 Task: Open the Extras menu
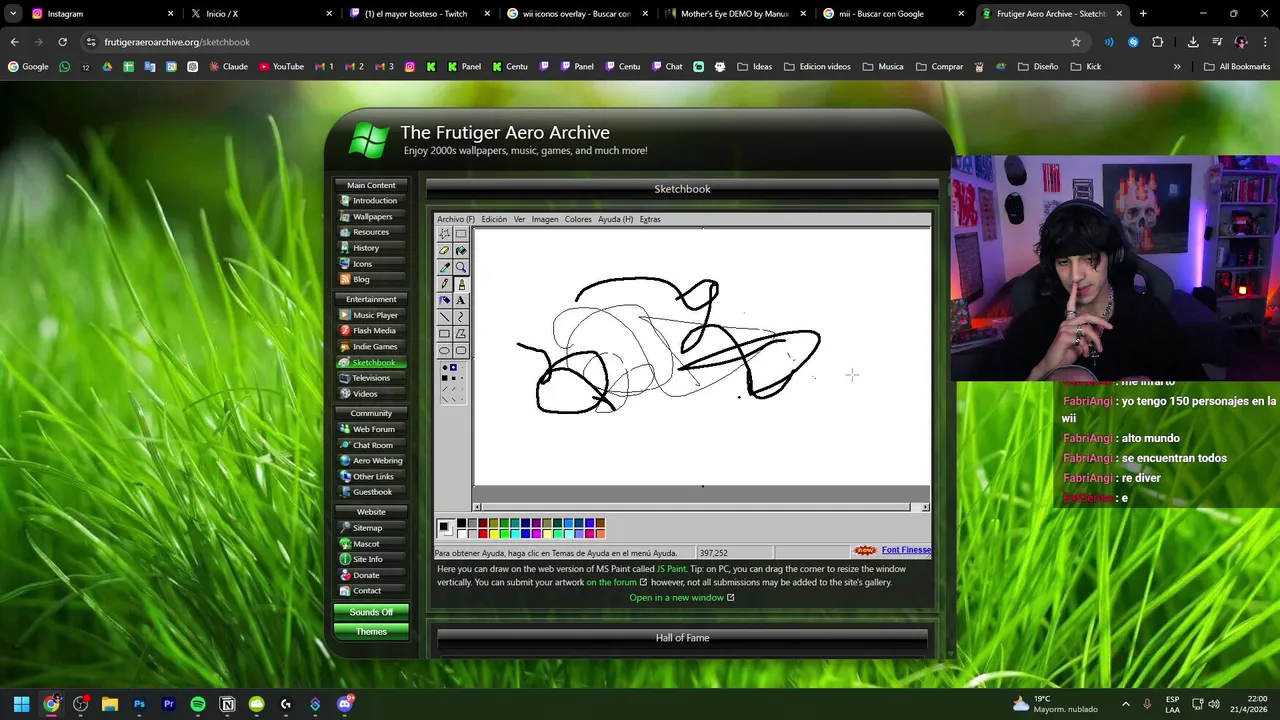coord(650,219)
